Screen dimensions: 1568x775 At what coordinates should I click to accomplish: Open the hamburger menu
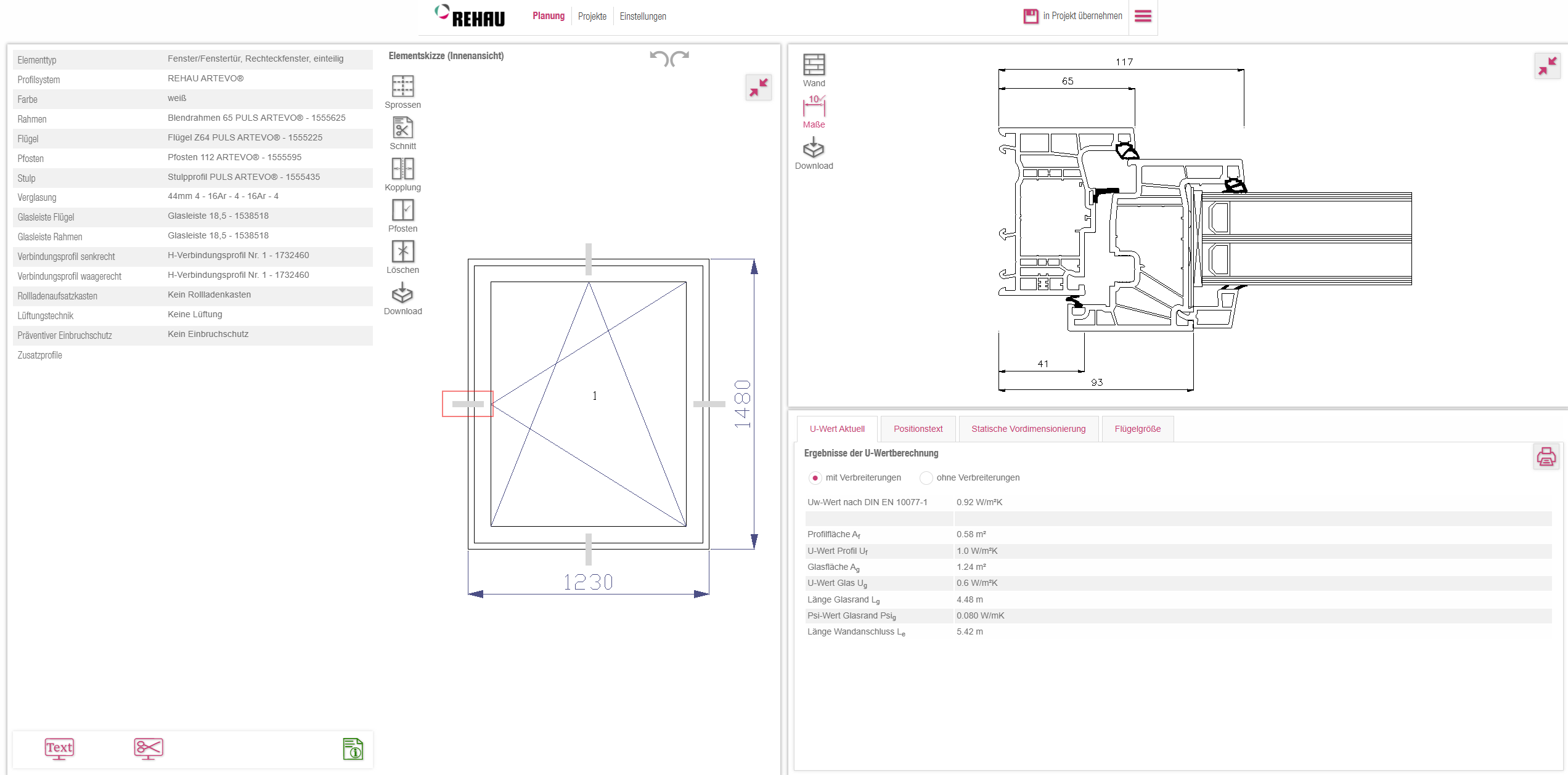click(x=1143, y=16)
